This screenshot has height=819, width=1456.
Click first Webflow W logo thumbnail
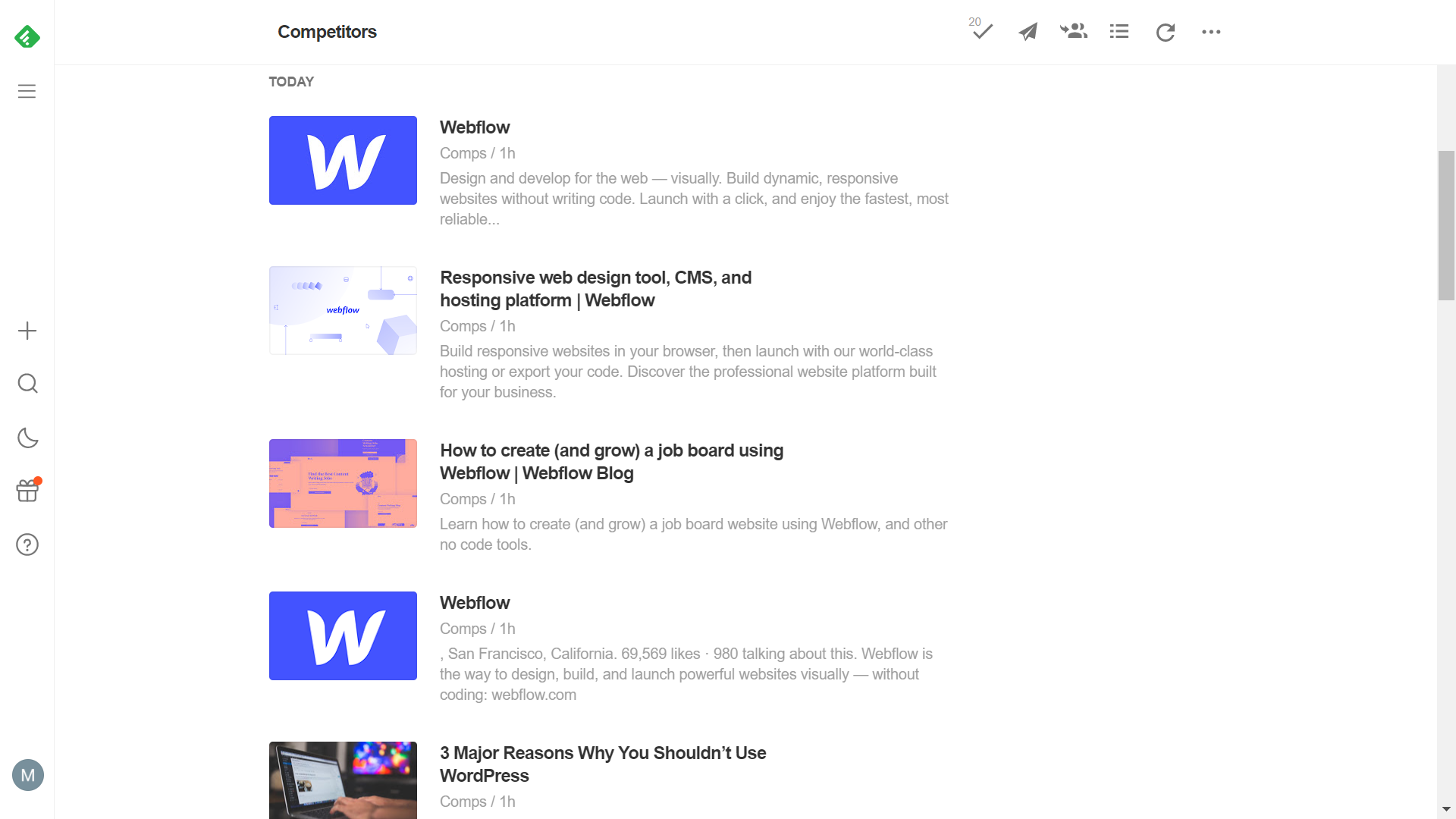[343, 160]
